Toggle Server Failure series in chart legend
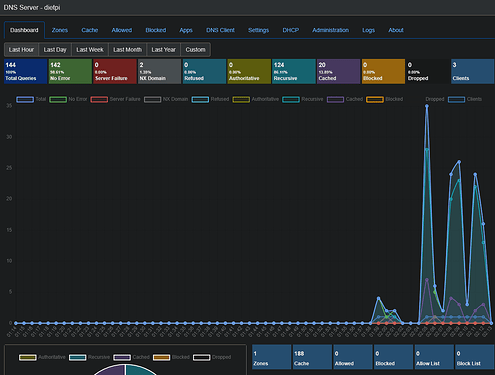Screen dimensions: 495x375 point(115,99)
